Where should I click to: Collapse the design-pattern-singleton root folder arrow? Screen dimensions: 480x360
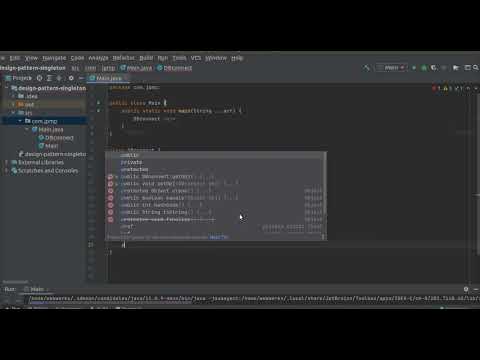pos(6,88)
